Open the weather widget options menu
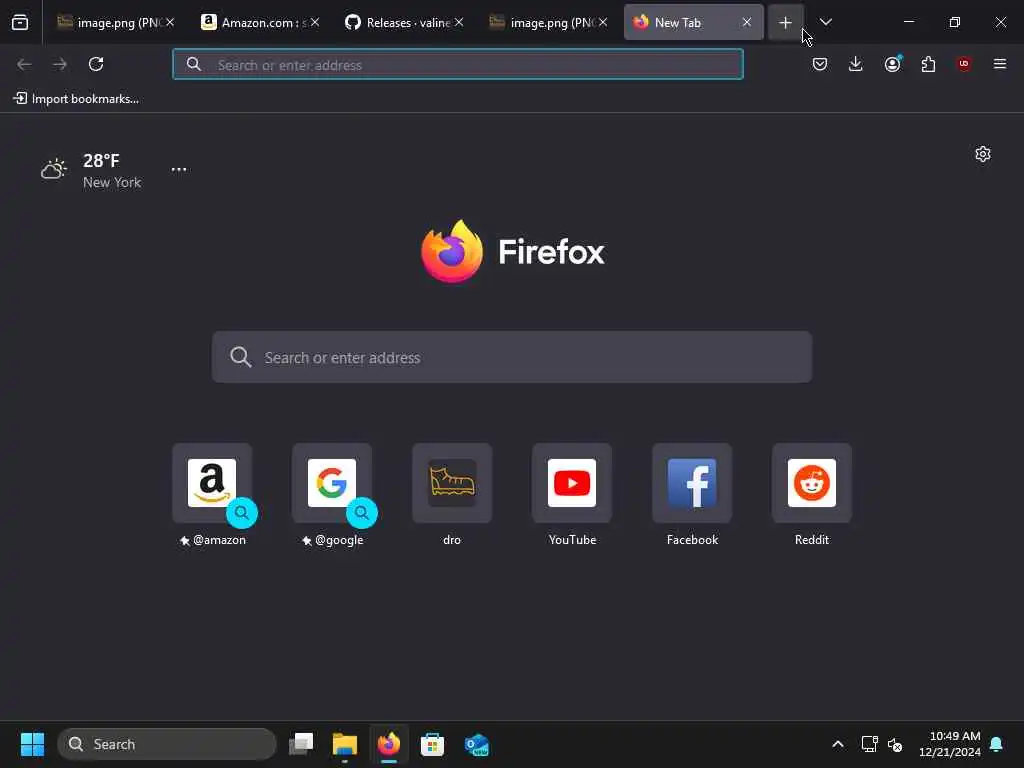Screen dimensions: 1024x768 tap(179, 169)
